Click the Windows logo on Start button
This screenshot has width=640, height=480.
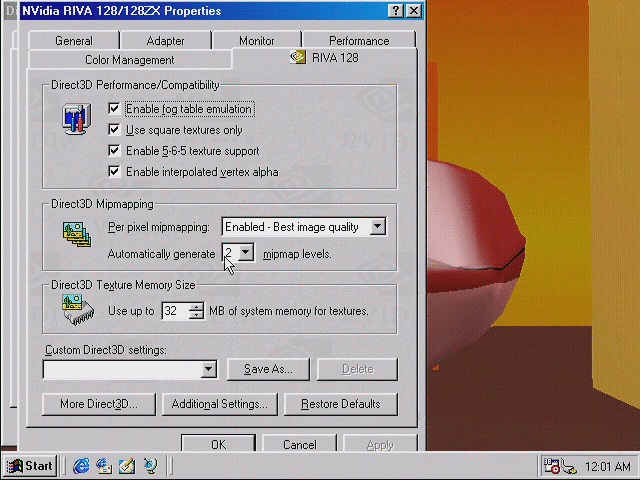(15, 466)
